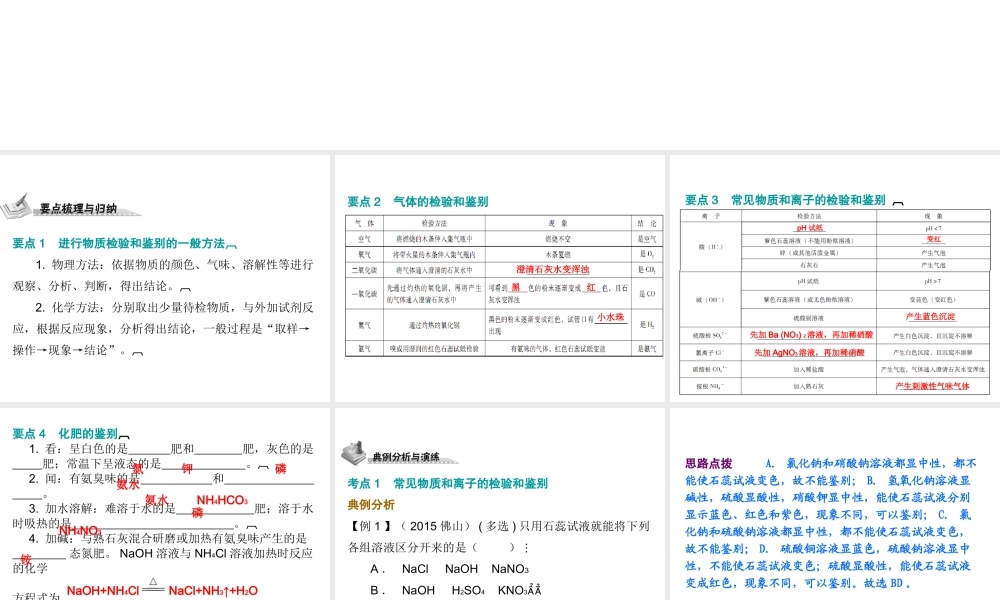
Task: Select the heading 要点 4 化肥的鉴别
Action: tap(64, 434)
